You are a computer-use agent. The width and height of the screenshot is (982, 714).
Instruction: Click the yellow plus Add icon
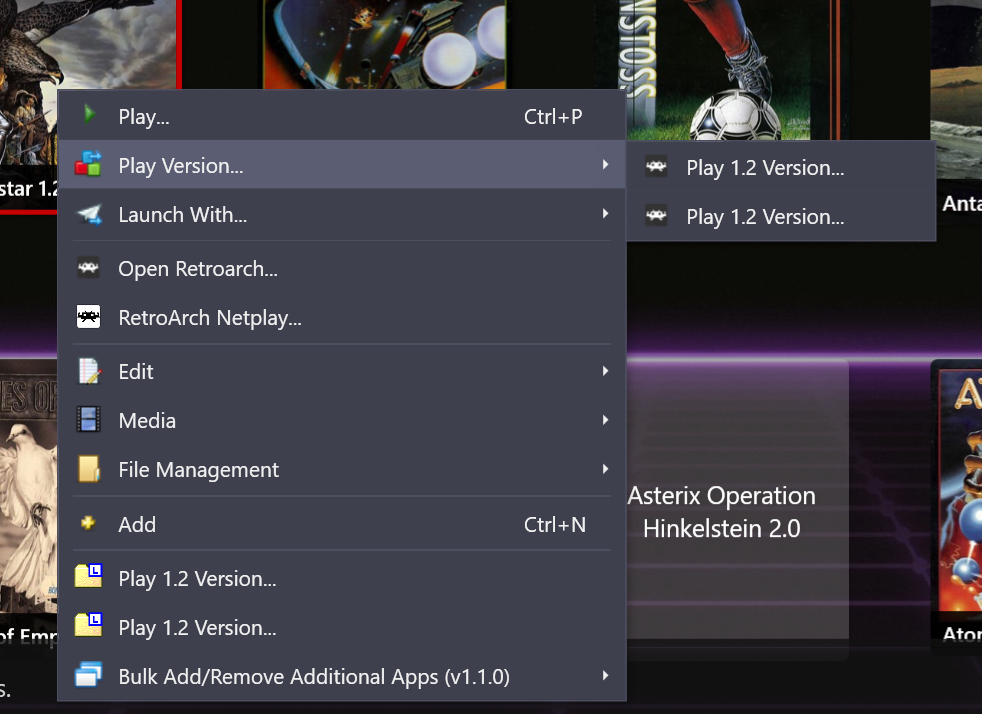pos(88,523)
